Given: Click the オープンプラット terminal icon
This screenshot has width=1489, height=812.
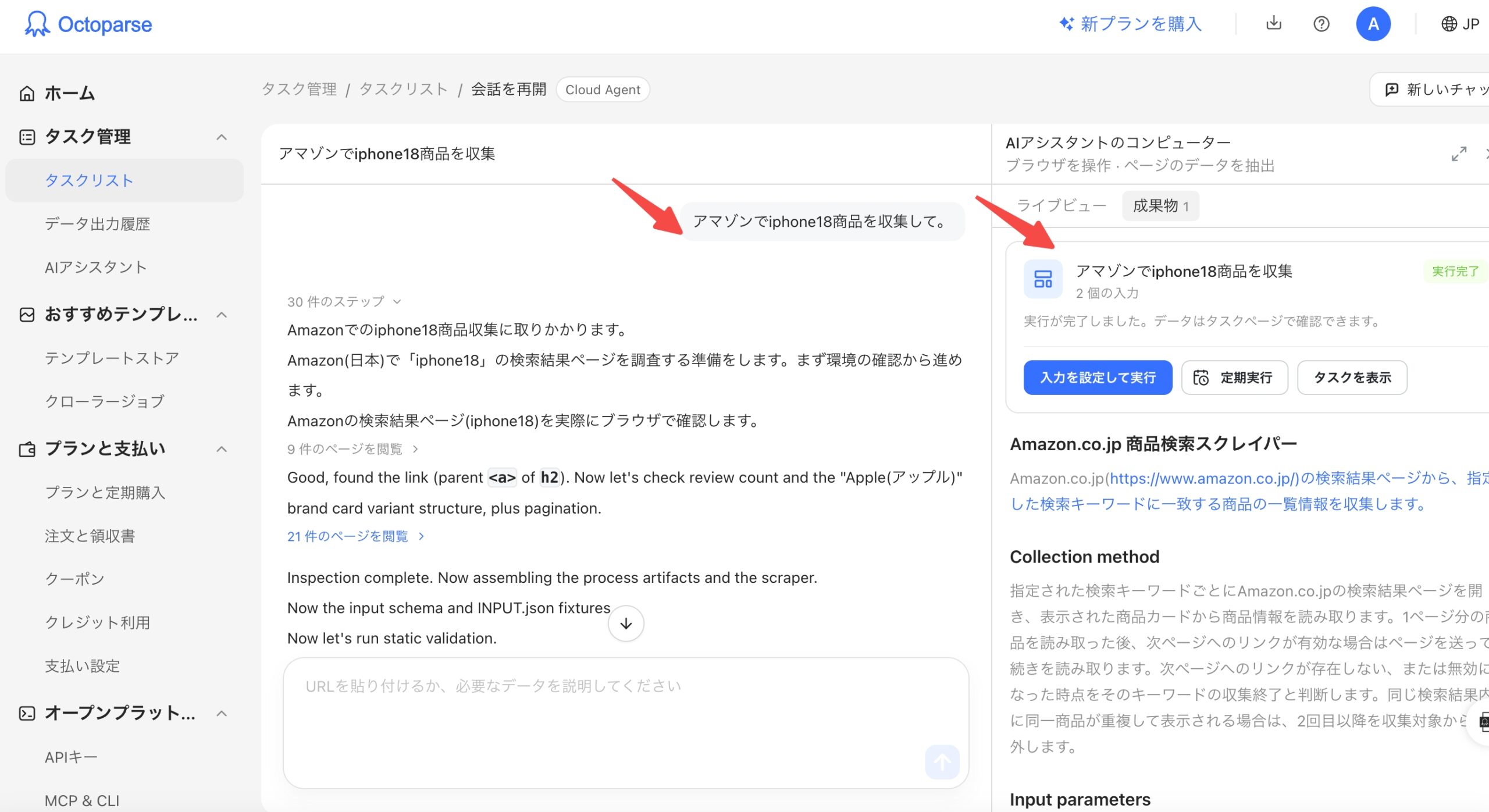Looking at the screenshot, I should click(27, 714).
